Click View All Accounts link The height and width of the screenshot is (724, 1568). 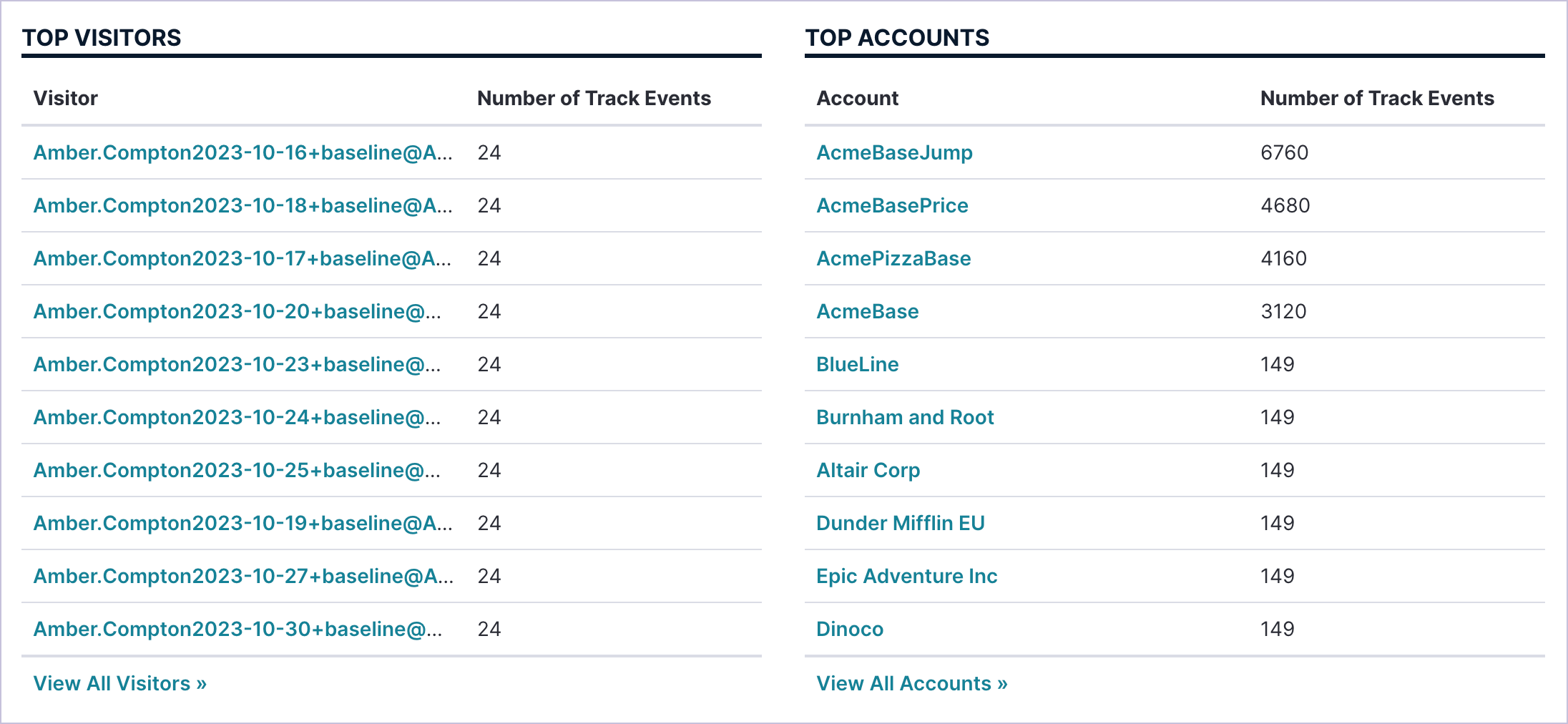pyautogui.click(x=911, y=683)
